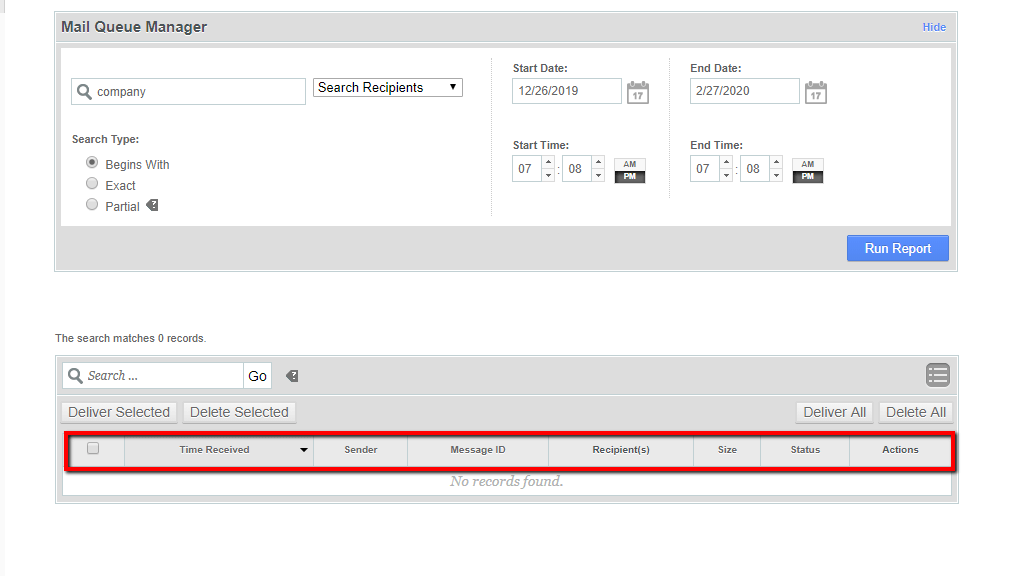1024x576 pixels.
Task: Open the Start Date calendar picker
Action: 637,93
